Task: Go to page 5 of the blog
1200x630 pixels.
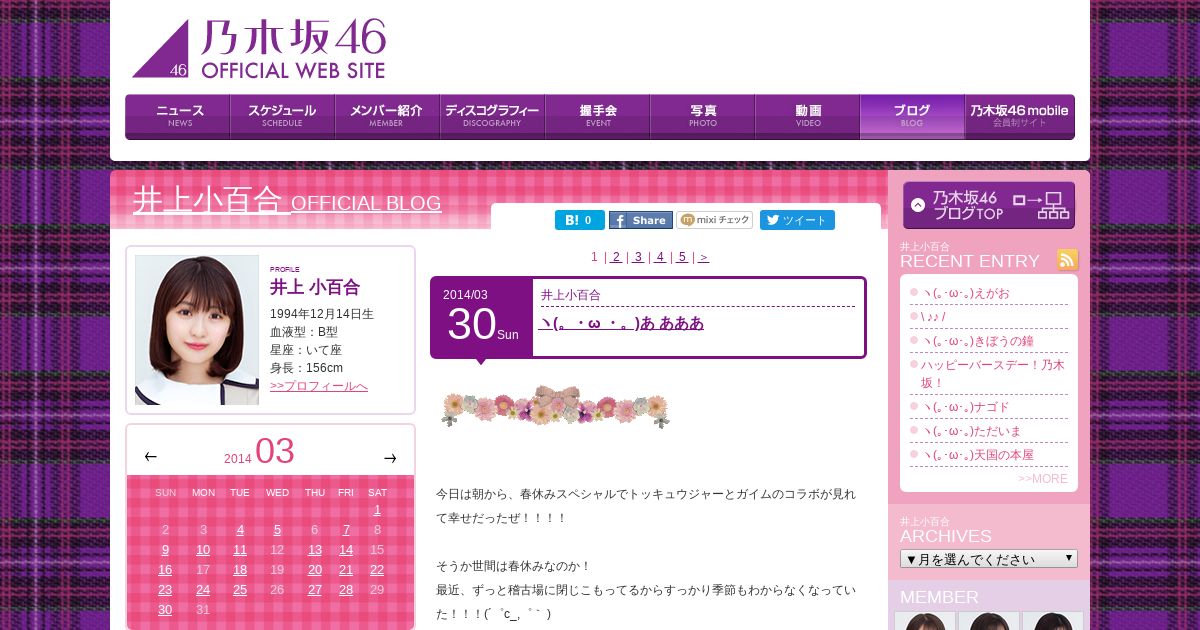Action: coord(682,257)
